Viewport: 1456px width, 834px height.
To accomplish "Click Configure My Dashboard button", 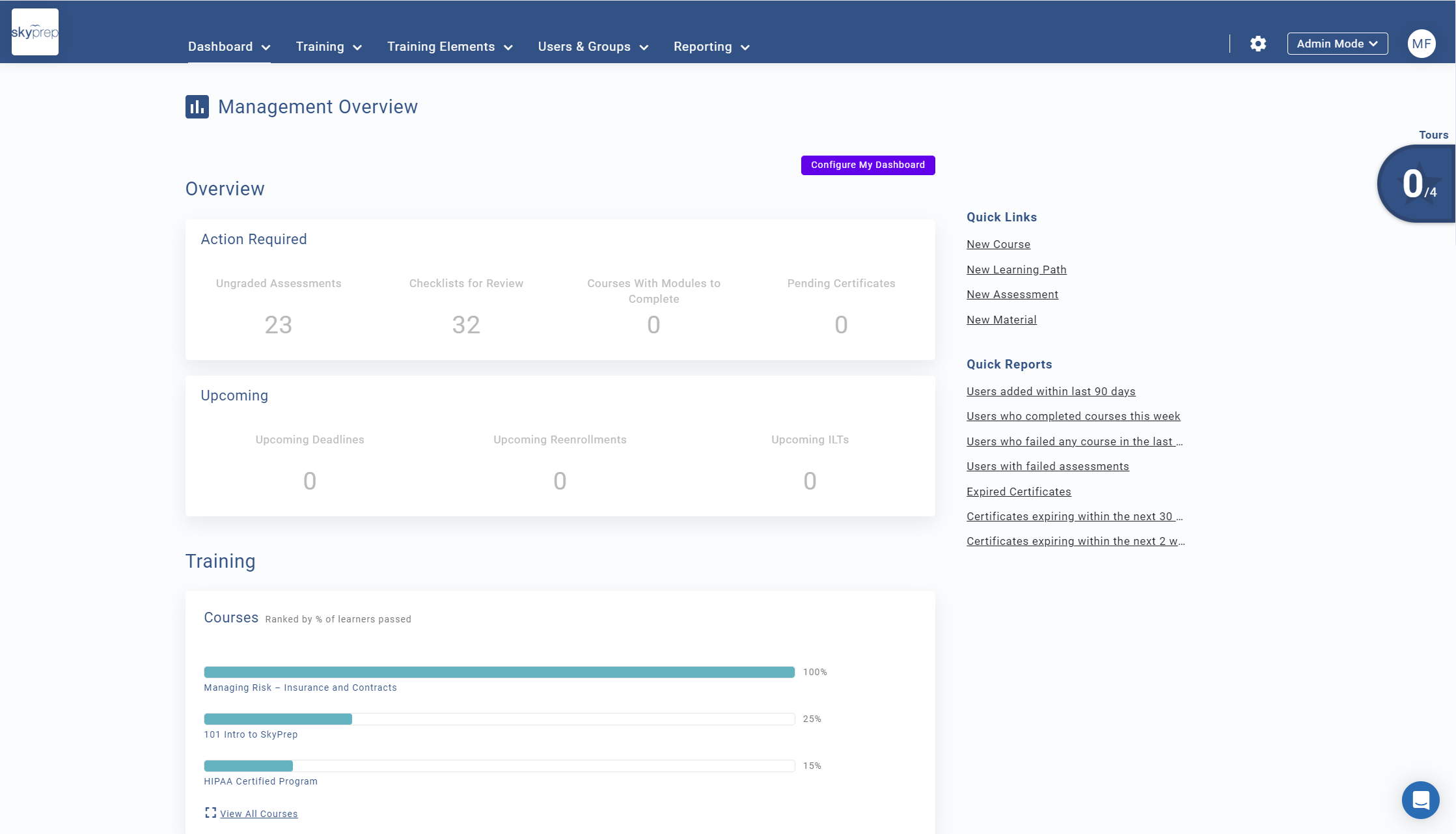I will pyautogui.click(x=868, y=165).
